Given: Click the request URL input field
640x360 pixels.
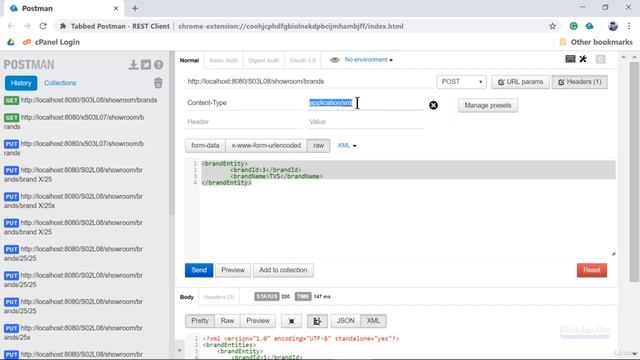Looking at the screenshot, I should 309,82.
